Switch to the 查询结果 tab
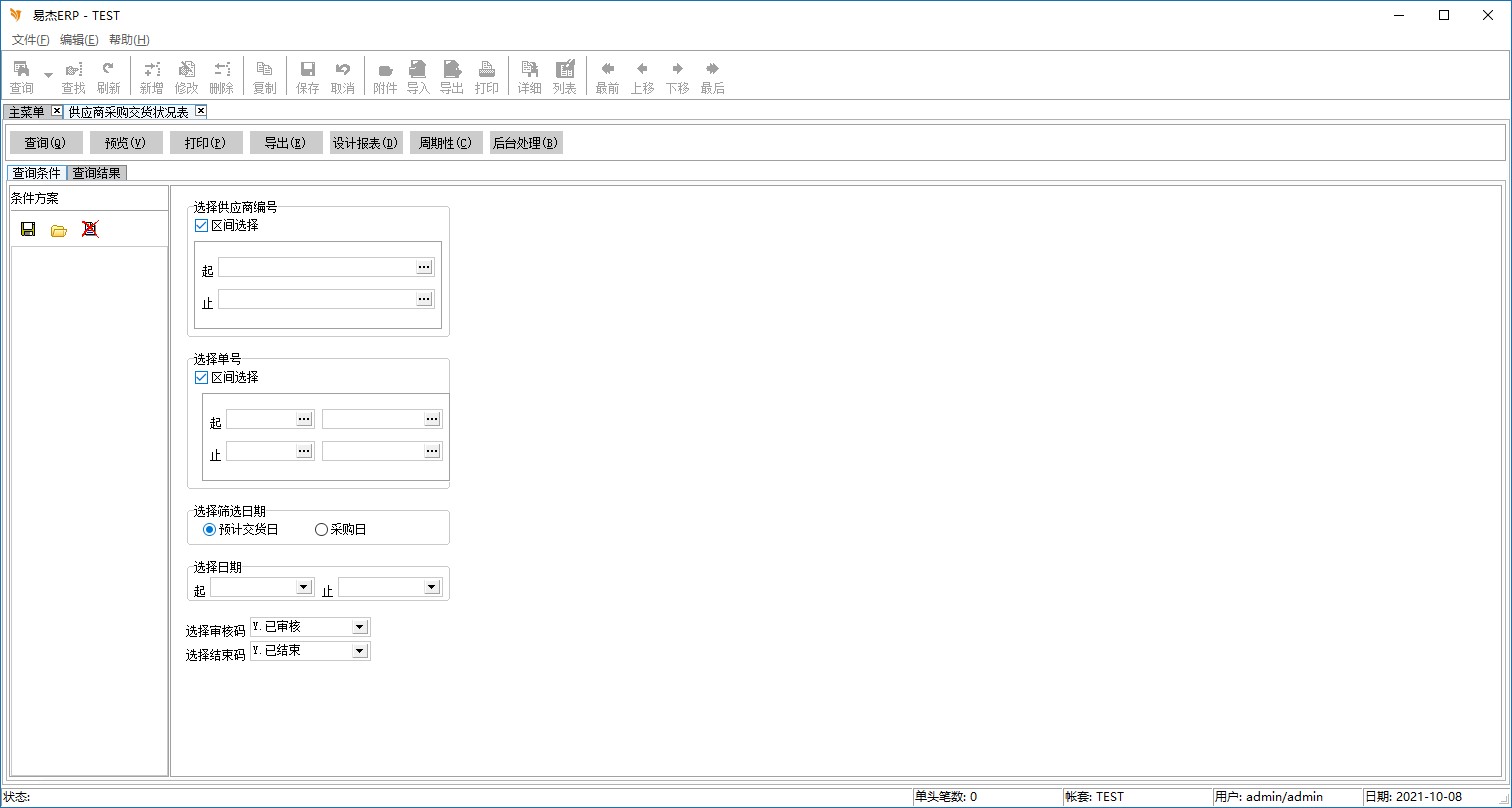The image size is (1512, 808). [x=97, y=173]
